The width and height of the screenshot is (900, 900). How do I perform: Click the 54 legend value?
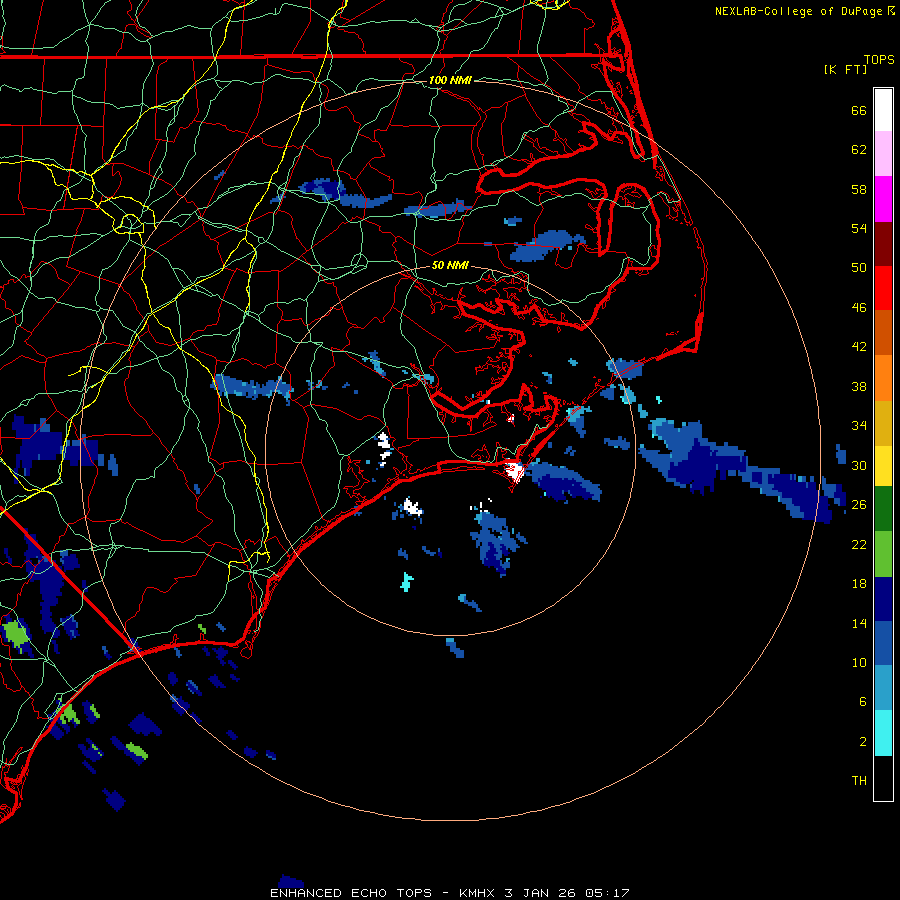tap(859, 228)
